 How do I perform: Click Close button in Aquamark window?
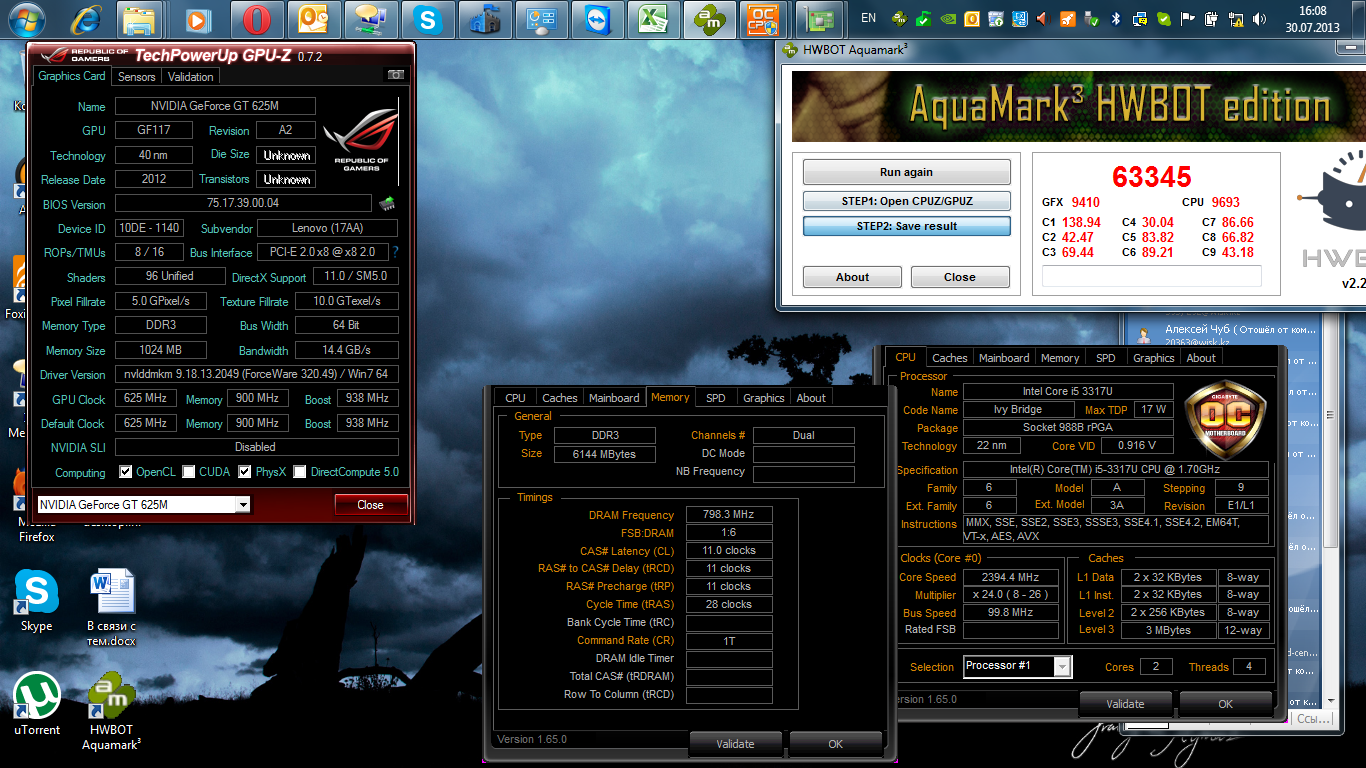[959, 277]
